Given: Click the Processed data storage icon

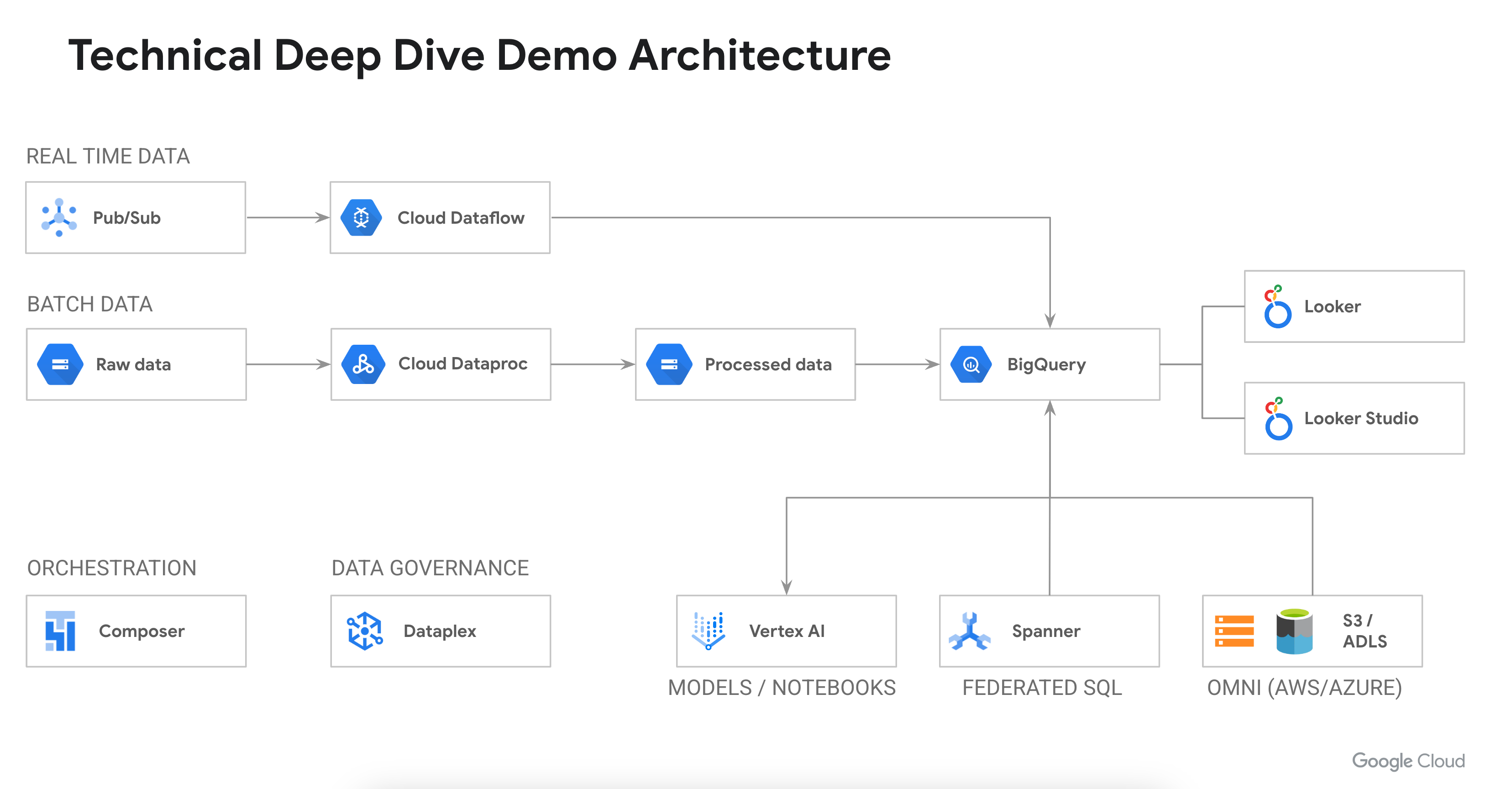Looking at the screenshot, I should point(669,364).
